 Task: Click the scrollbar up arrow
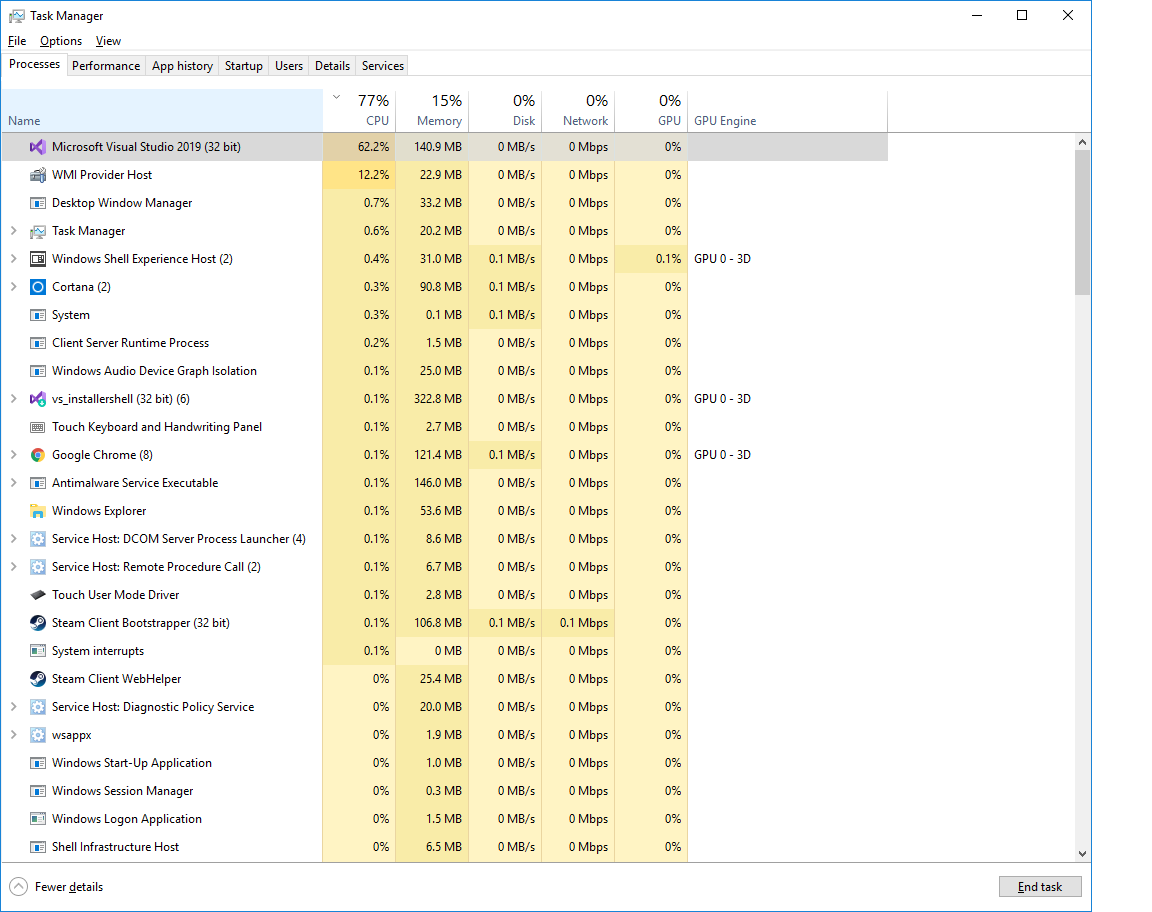pyautogui.click(x=1081, y=142)
